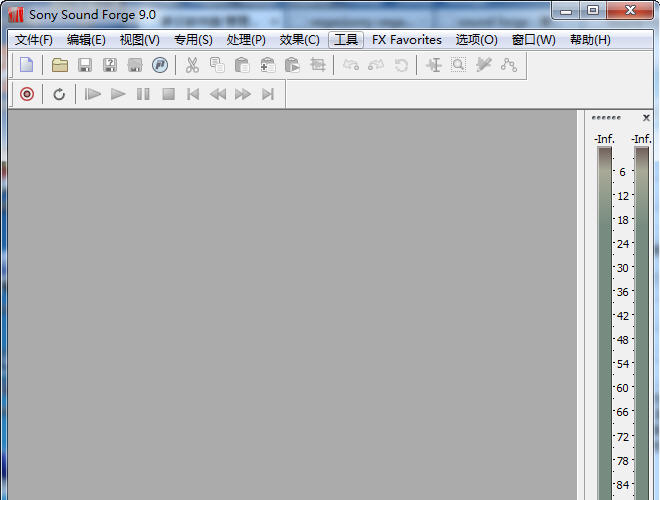Click the Repeat last action icon

point(401,65)
